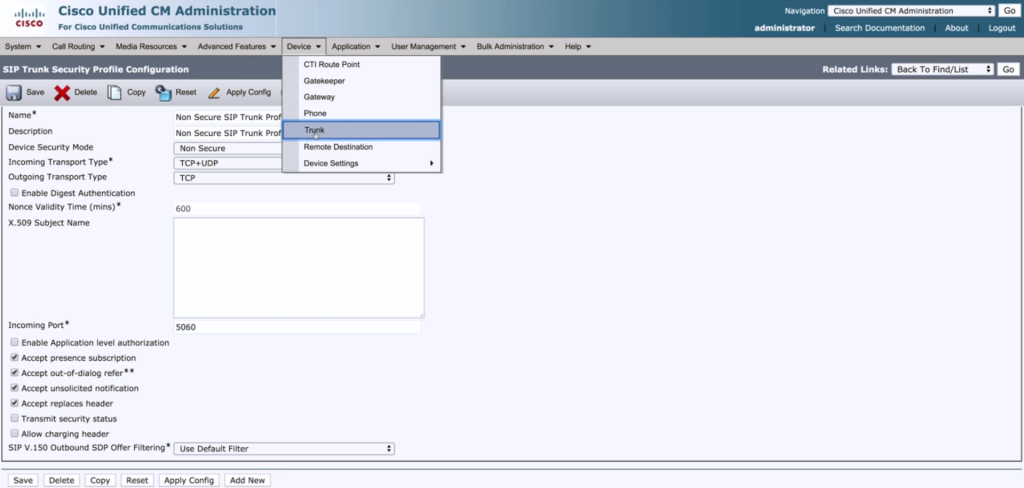Click the Search Documentation link
1024x488 pixels.
(880, 28)
